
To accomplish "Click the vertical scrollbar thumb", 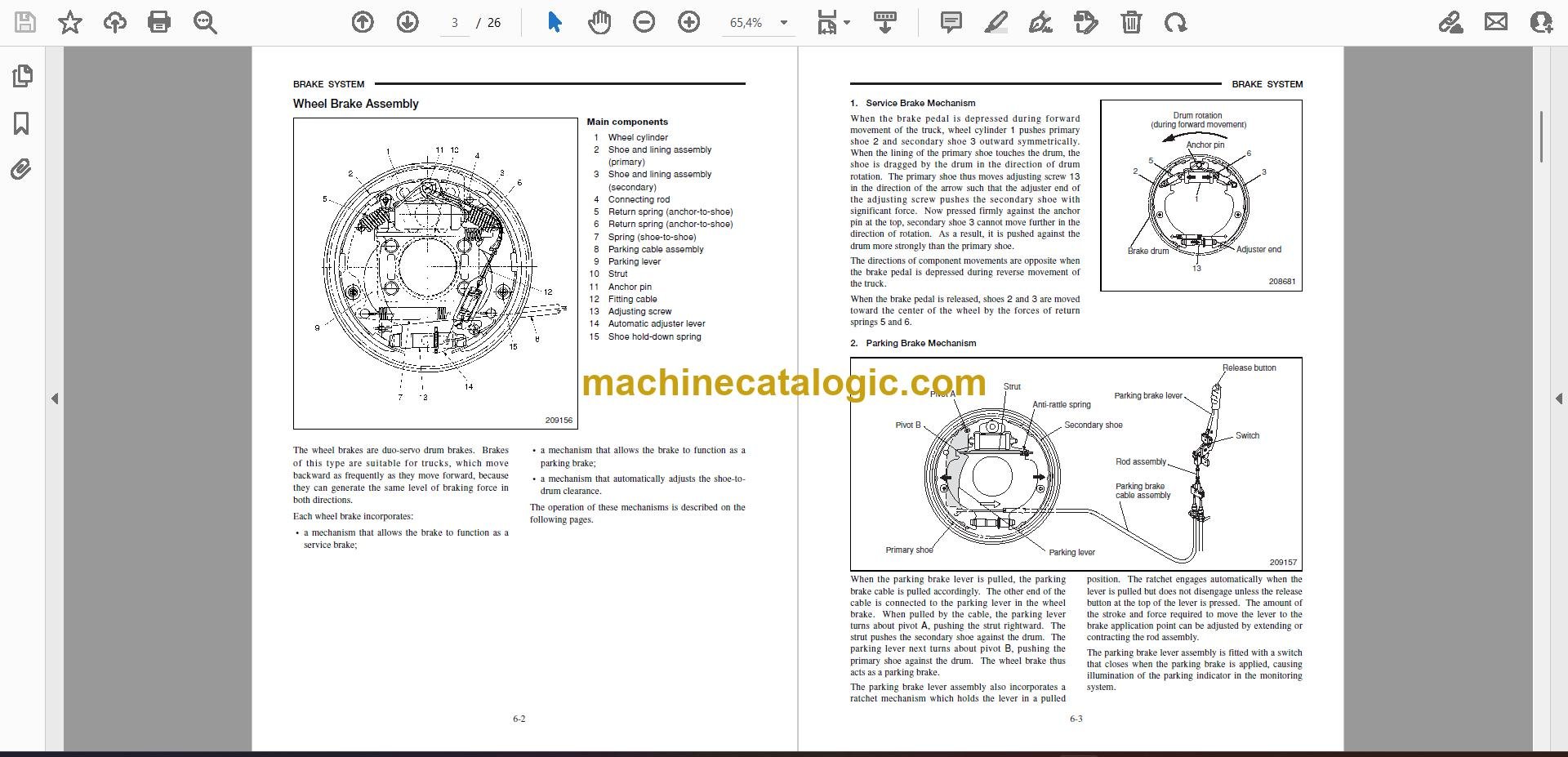I will (x=1541, y=136).
